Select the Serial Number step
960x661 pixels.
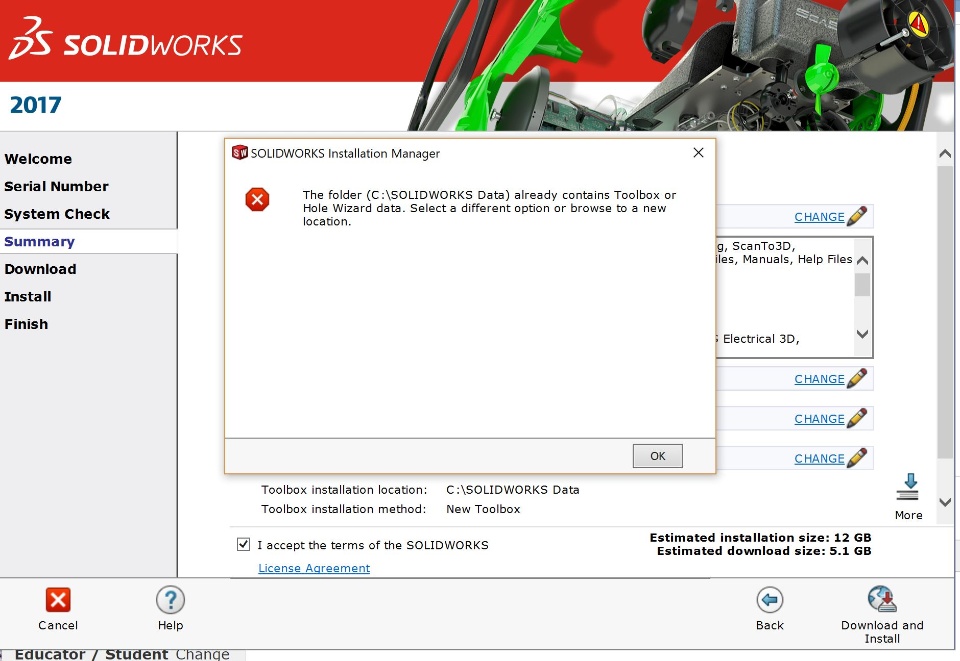56,187
